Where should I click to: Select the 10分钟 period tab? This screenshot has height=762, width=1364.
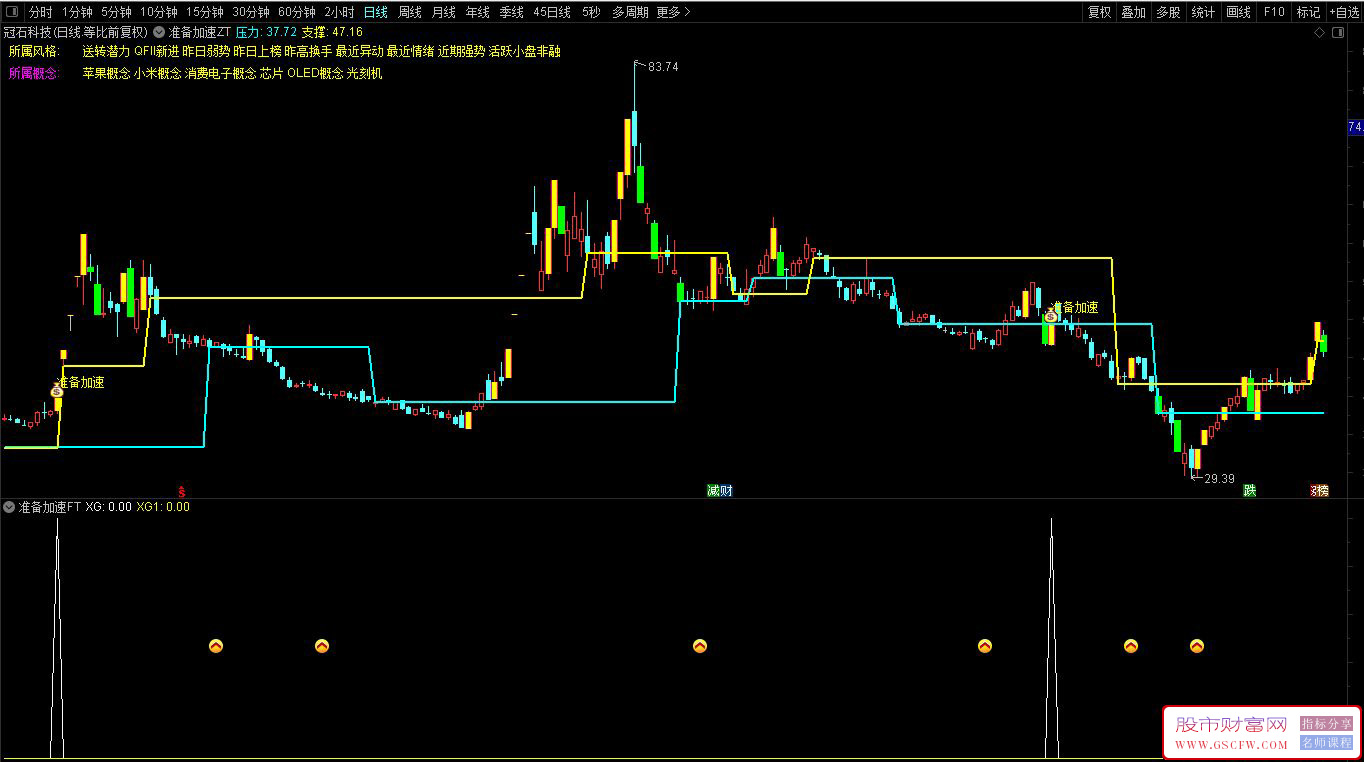tap(158, 12)
